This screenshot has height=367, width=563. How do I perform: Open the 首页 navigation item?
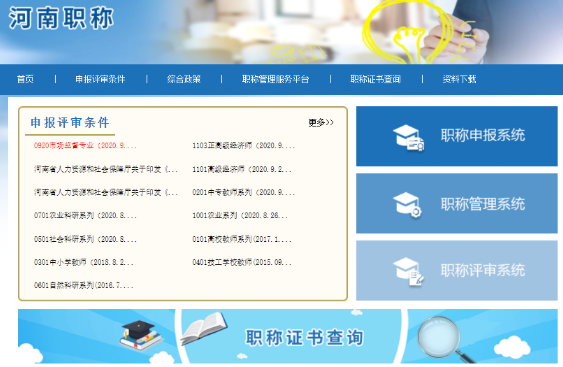[x=25, y=79]
